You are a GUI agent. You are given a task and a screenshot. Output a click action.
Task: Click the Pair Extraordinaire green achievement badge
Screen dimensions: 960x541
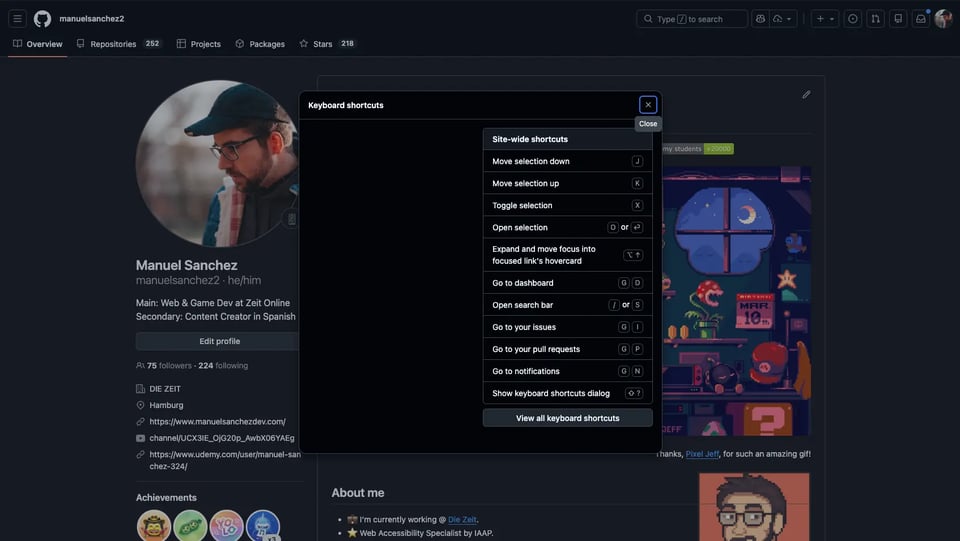click(190, 526)
